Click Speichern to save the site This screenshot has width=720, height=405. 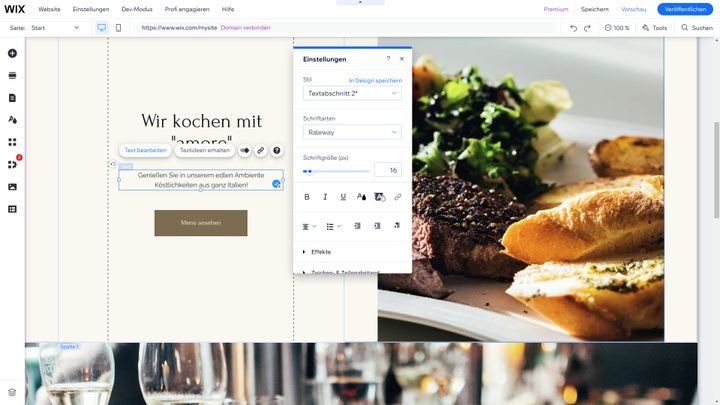click(595, 9)
